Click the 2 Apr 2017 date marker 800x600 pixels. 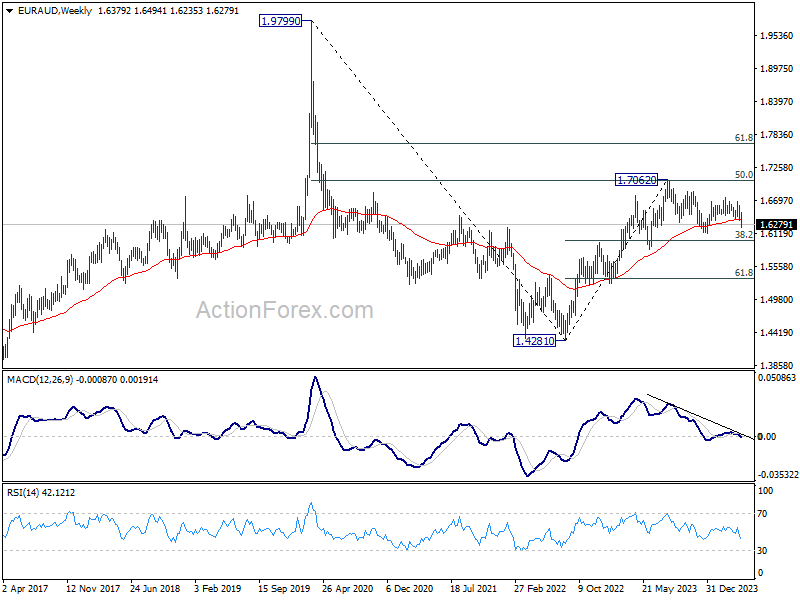point(26,588)
